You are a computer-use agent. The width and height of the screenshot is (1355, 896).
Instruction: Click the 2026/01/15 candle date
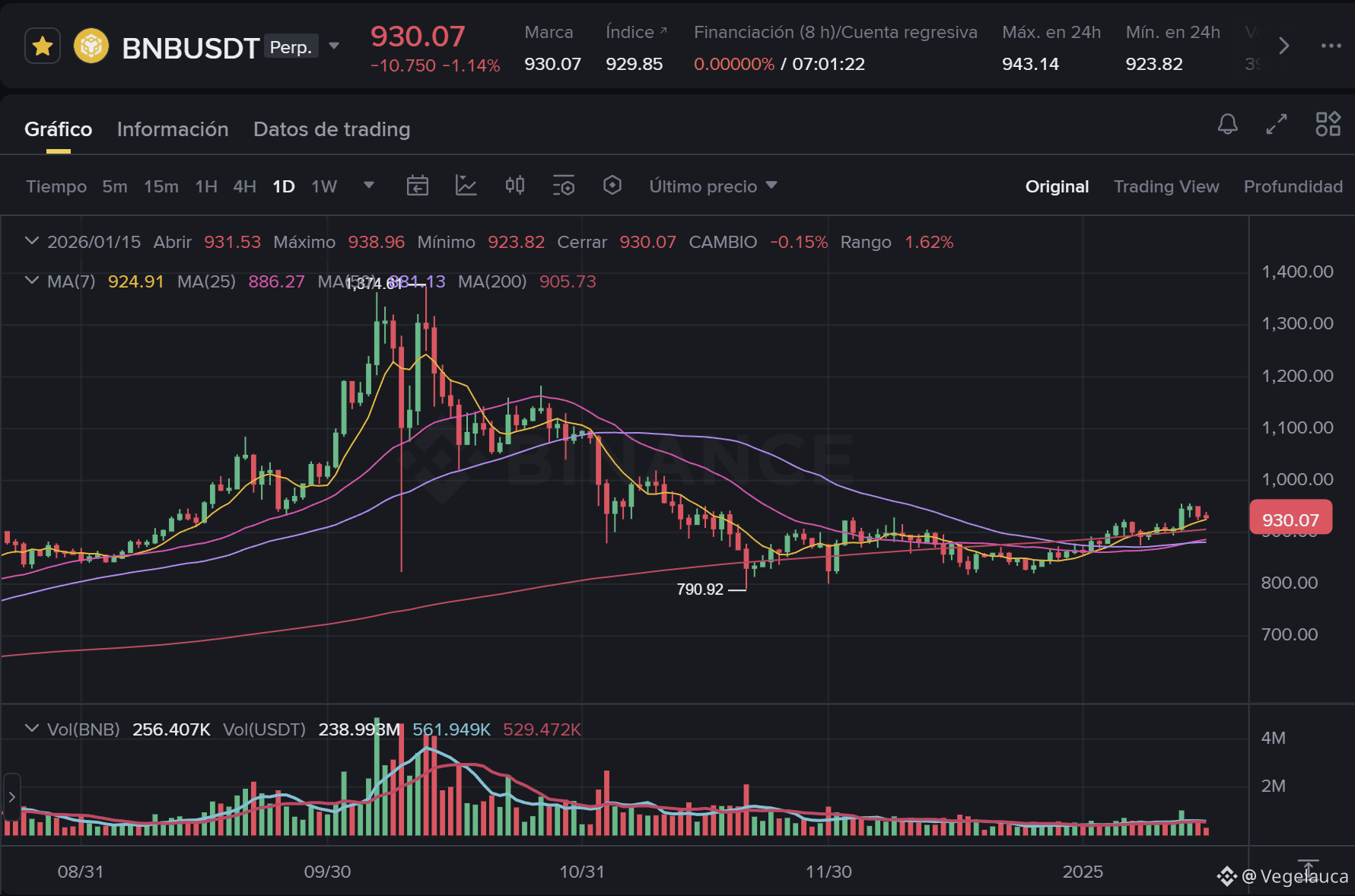(94, 242)
